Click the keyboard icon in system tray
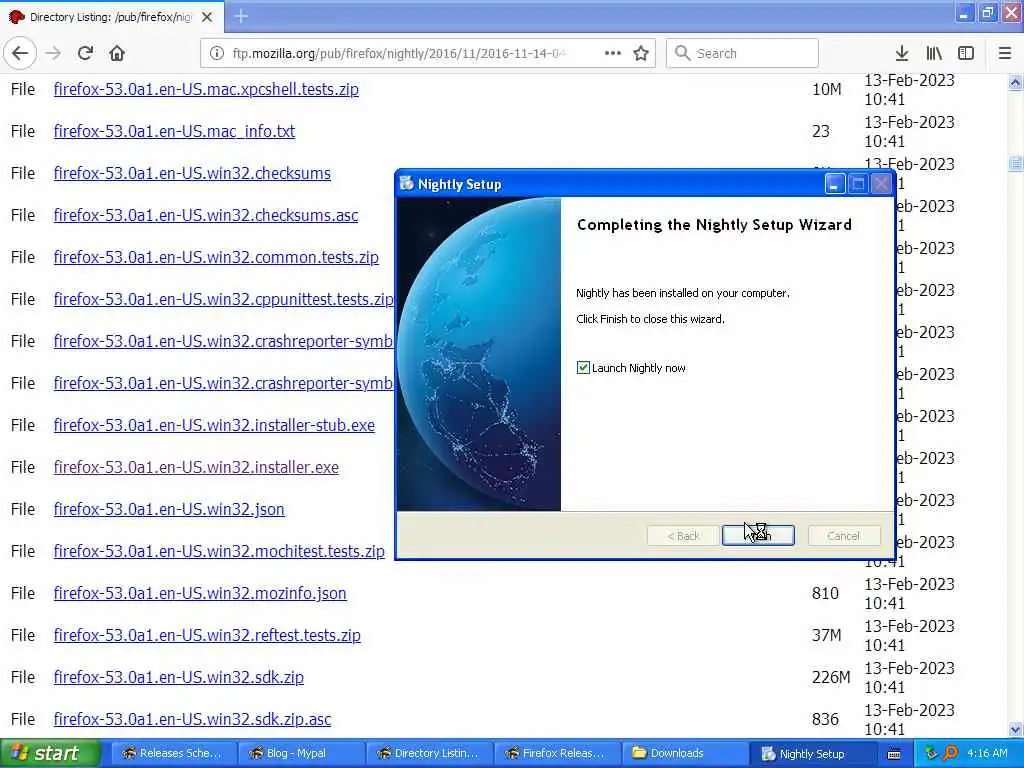 point(894,754)
